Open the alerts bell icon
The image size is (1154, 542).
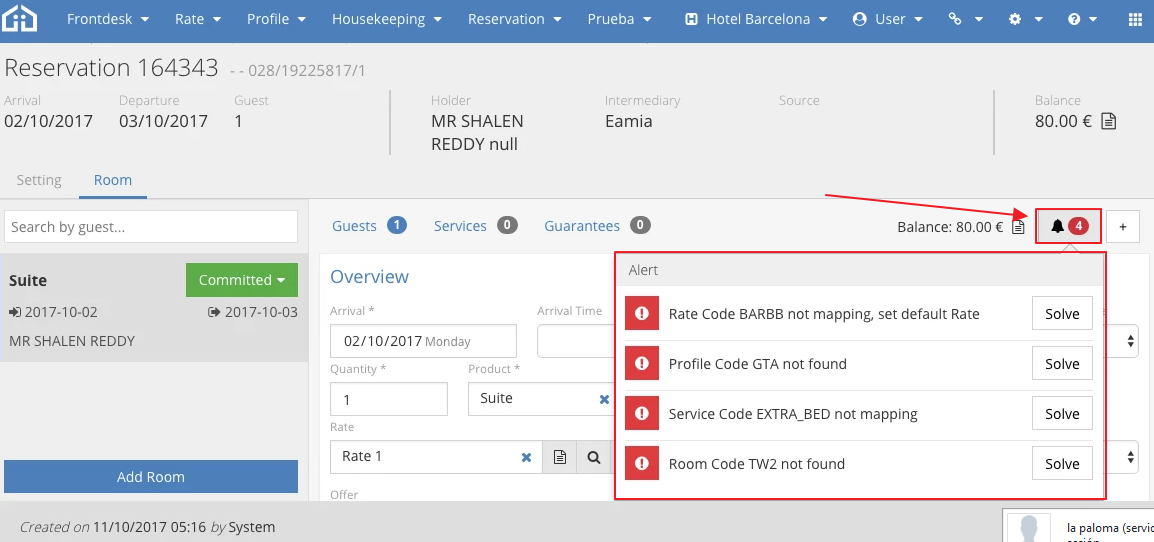pos(1068,227)
